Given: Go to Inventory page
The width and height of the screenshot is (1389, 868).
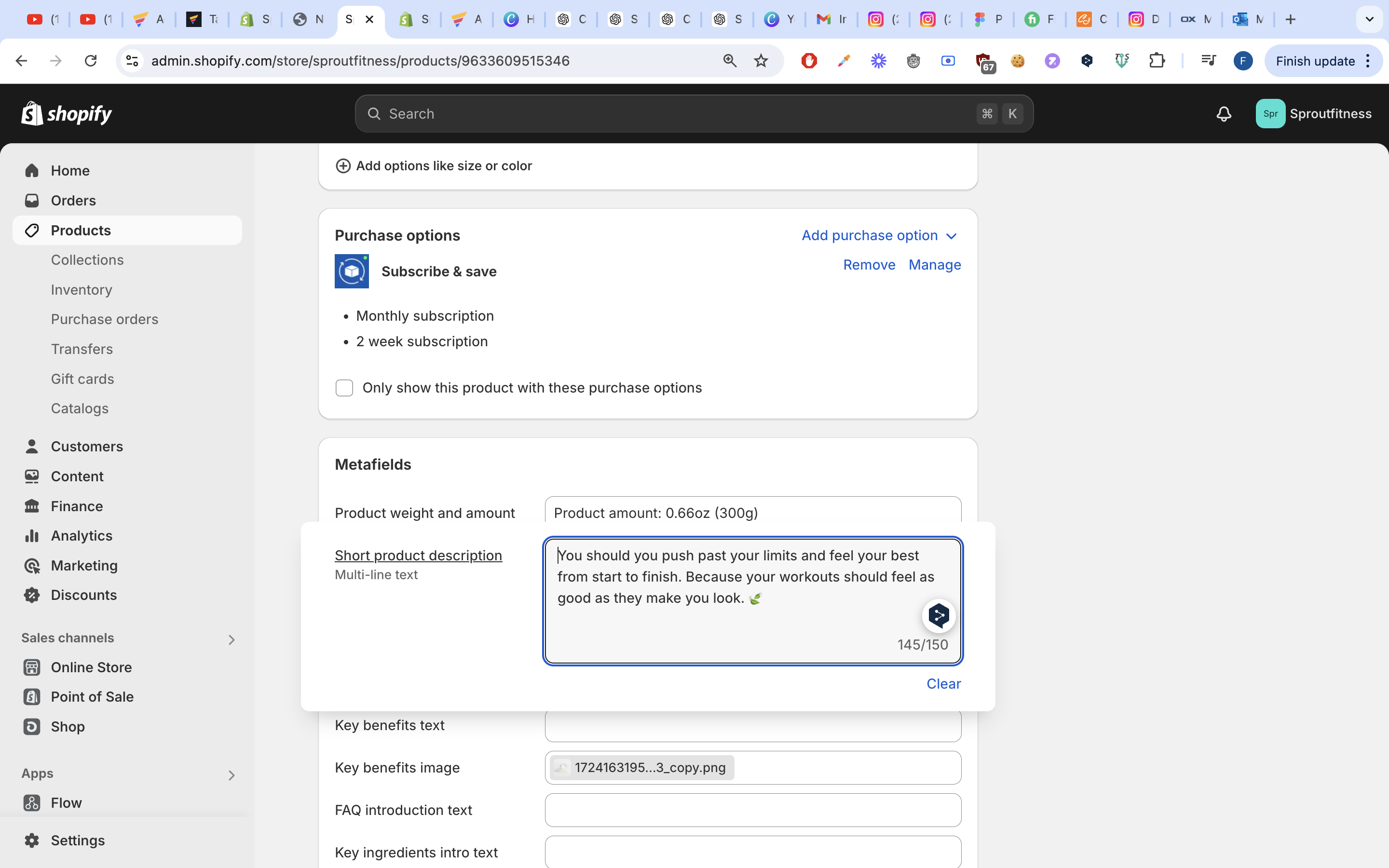Looking at the screenshot, I should coord(82,290).
